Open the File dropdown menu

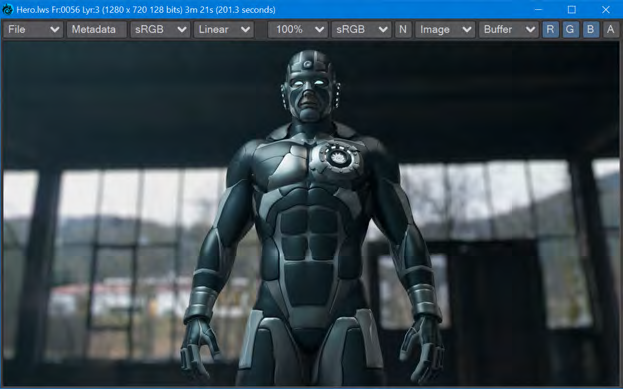click(x=33, y=29)
